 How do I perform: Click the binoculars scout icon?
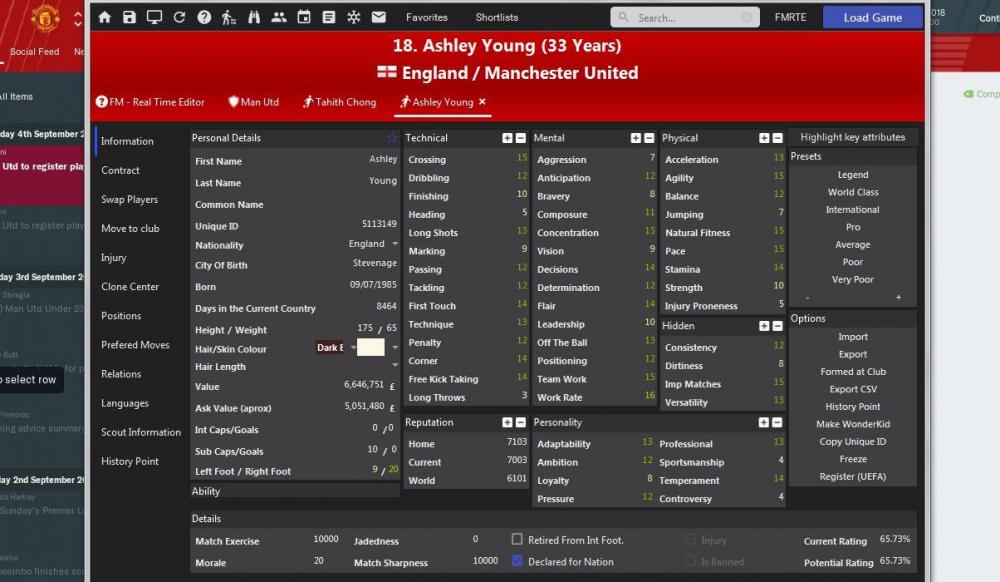click(254, 17)
